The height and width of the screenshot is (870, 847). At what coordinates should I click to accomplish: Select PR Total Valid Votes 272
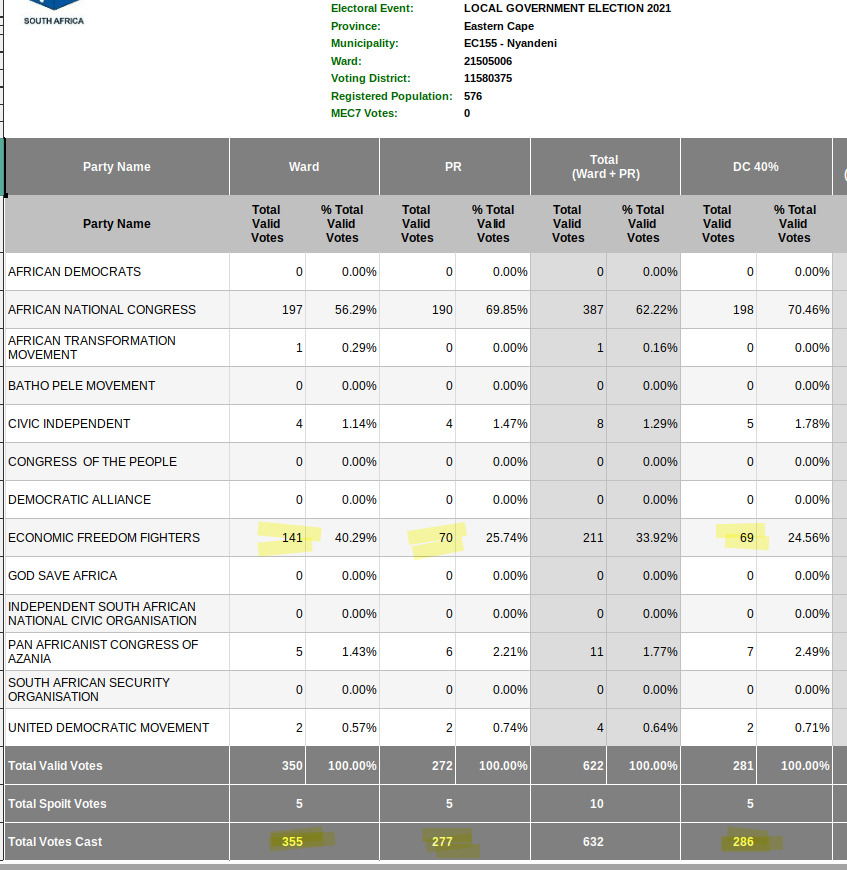point(442,766)
